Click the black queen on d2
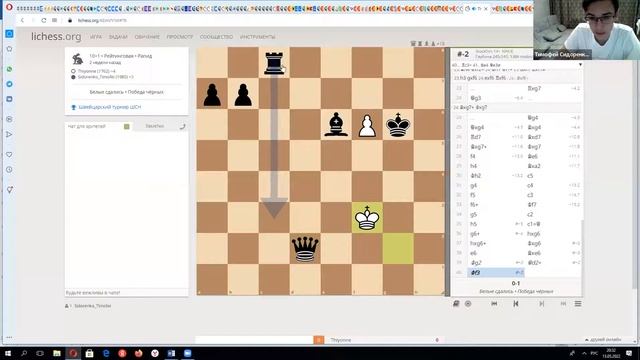The image size is (640, 360). pos(305,249)
